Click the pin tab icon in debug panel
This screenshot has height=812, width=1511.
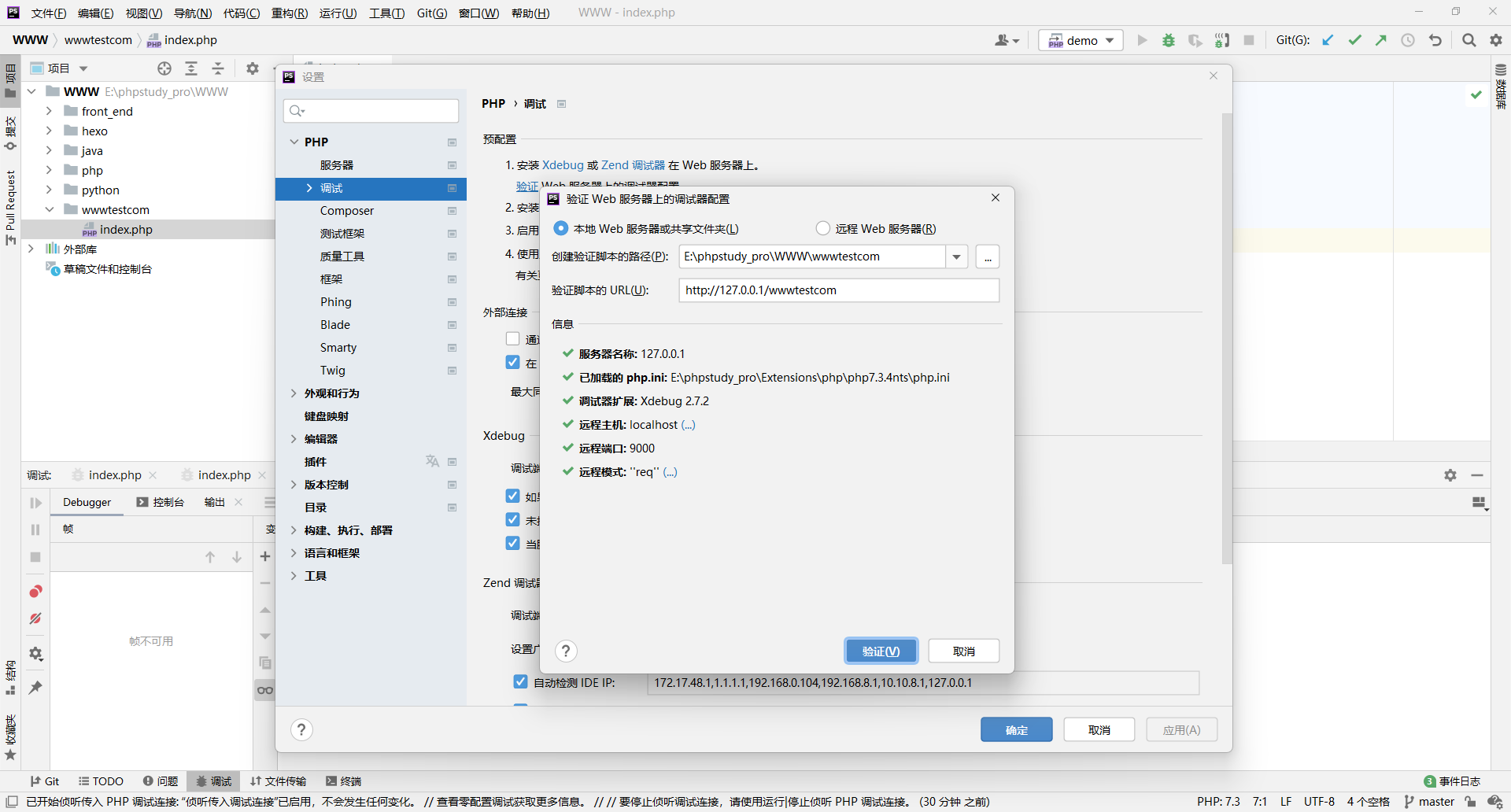tap(35, 688)
